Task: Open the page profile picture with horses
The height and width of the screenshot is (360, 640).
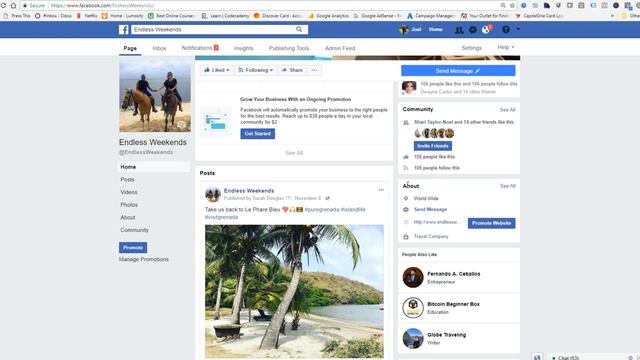Action: pos(155,96)
